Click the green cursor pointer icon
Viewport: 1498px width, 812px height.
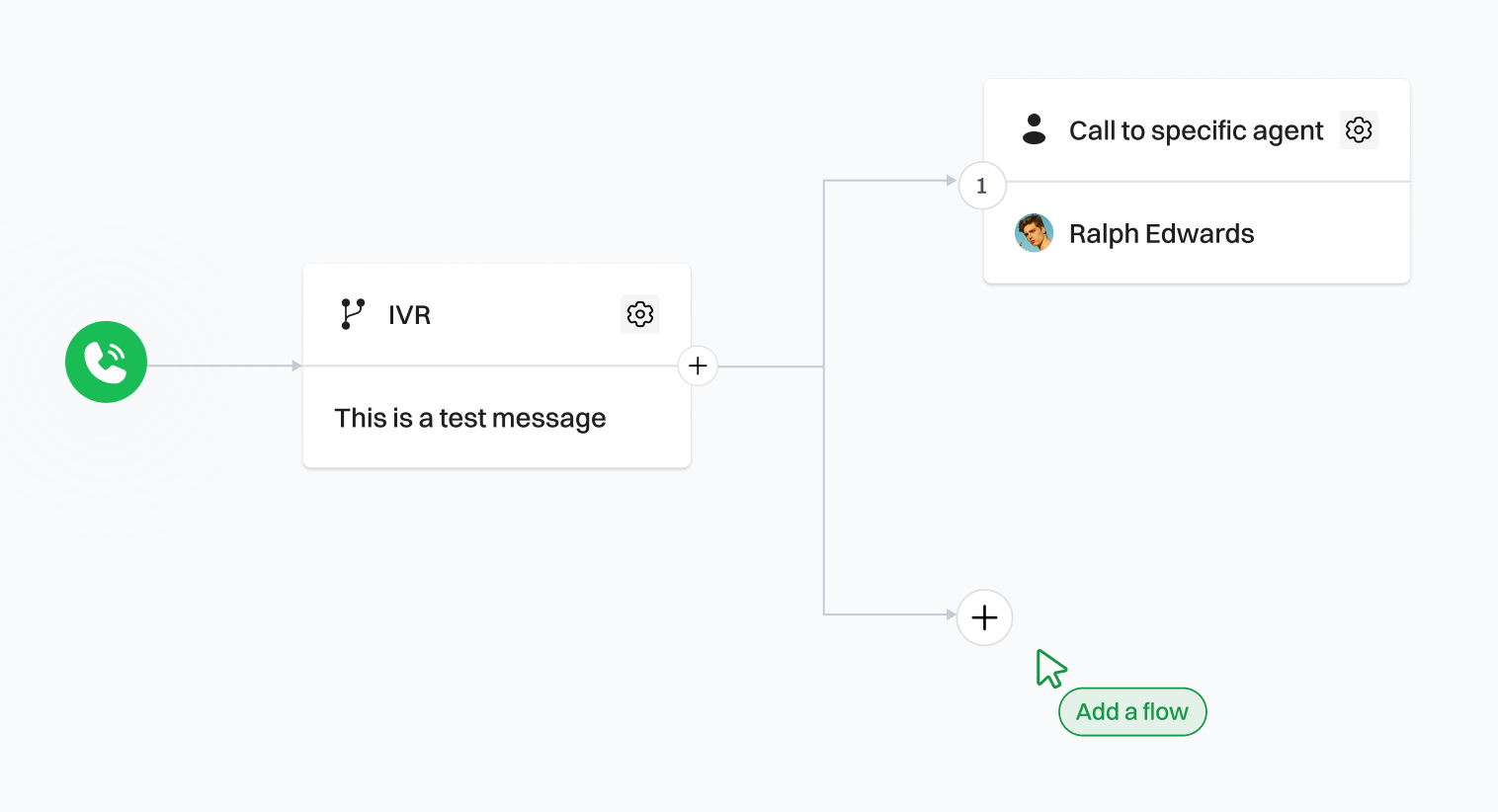pos(1049,668)
